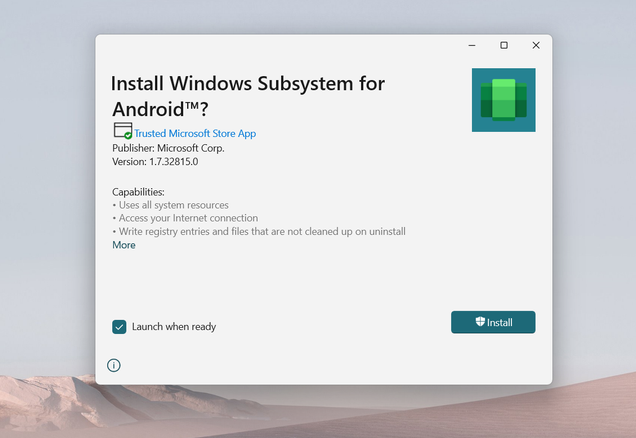Close the installer dialog
The height and width of the screenshot is (438, 636).
click(x=536, y=45)
